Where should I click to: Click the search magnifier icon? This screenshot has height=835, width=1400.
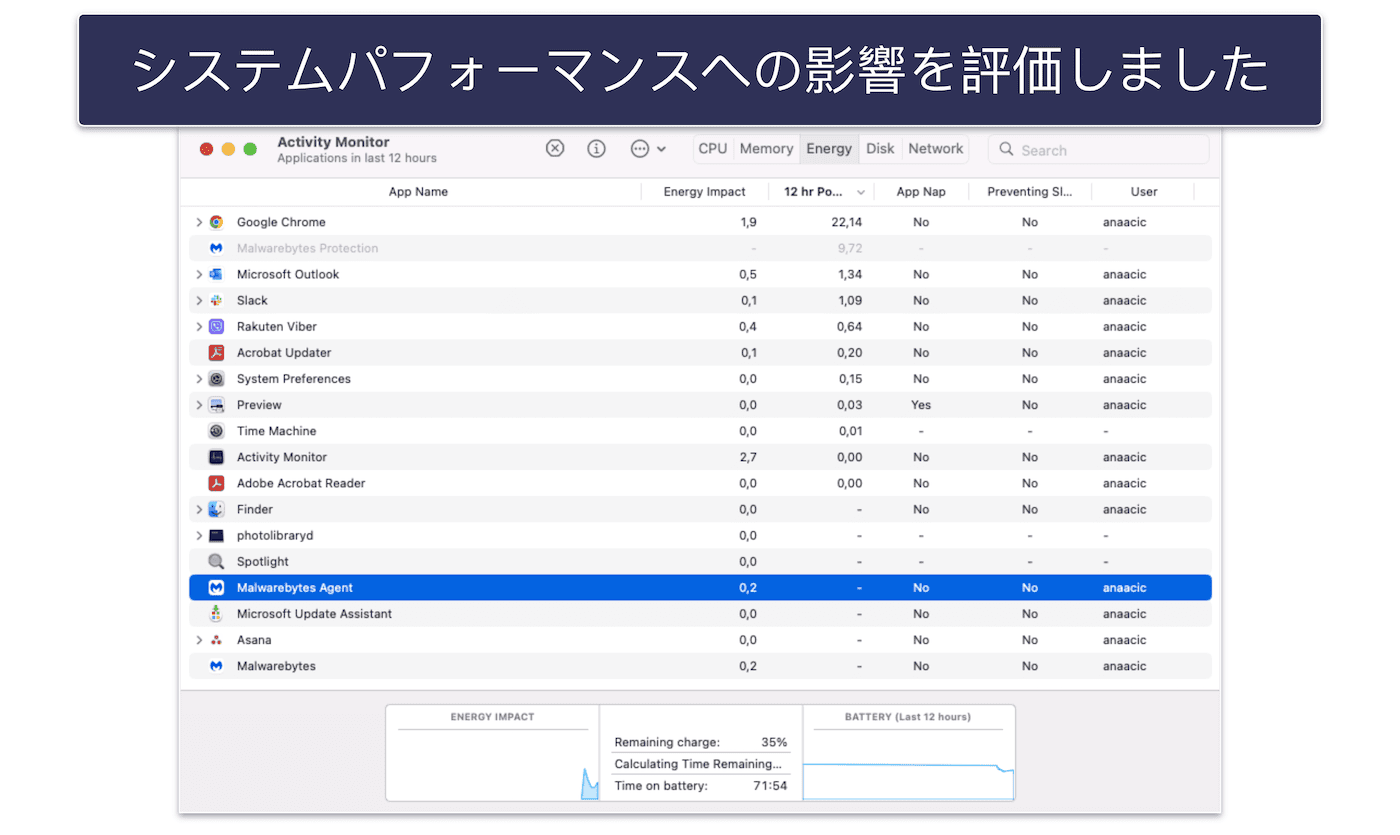tap(1007, 150)
